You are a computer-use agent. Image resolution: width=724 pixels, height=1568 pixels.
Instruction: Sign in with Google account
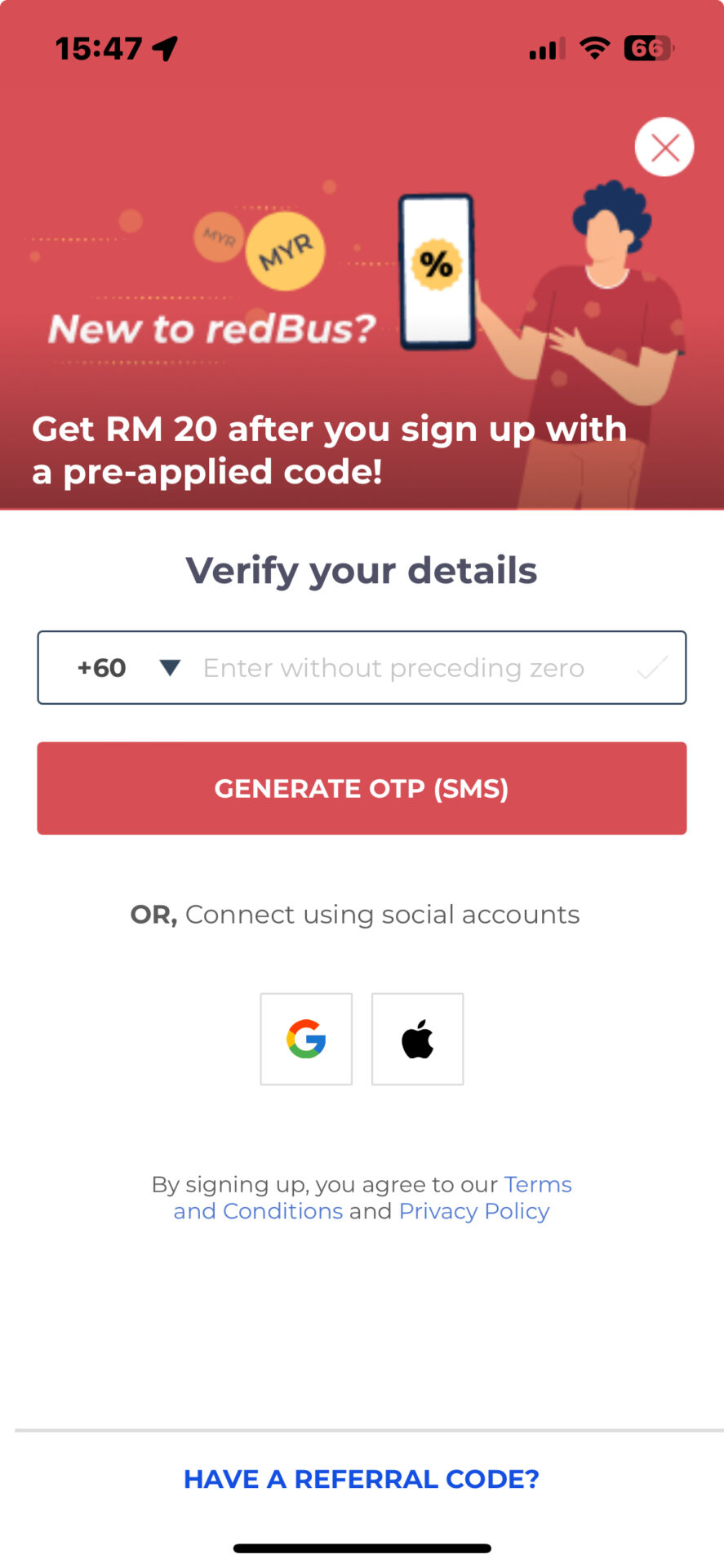click(306, 1039)
